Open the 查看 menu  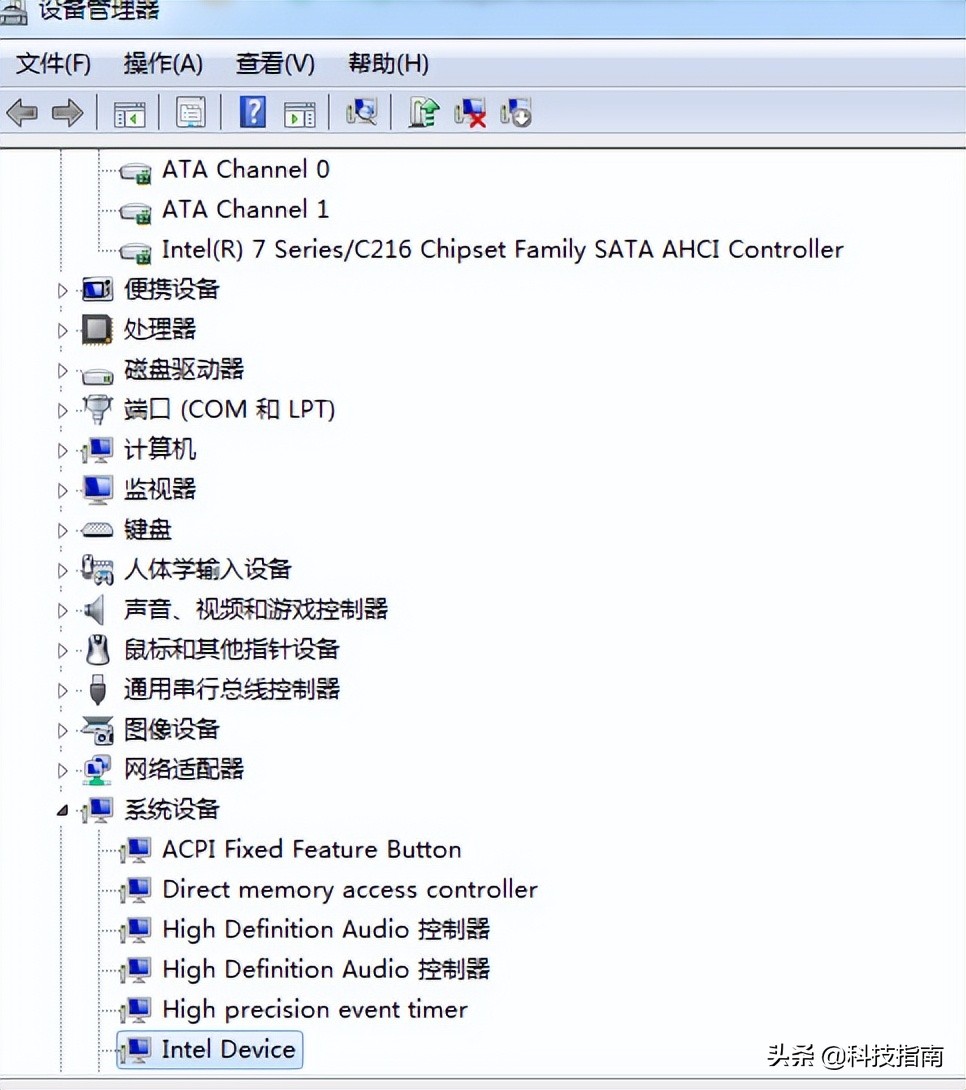coord(274,63)
